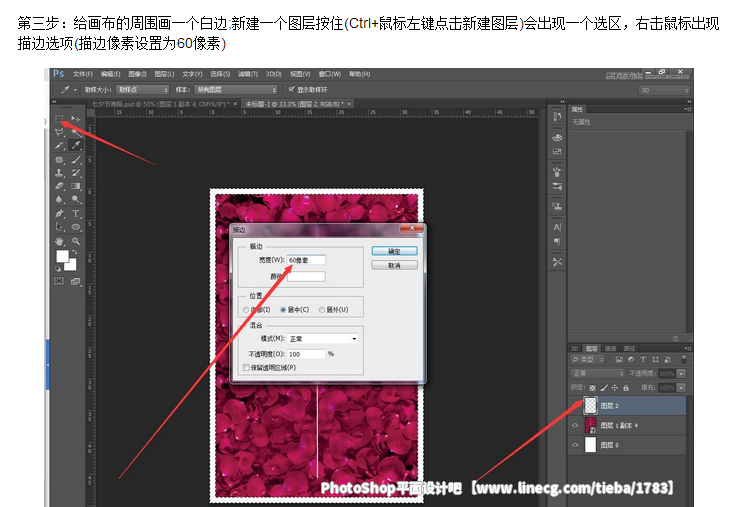
Task: Select the Magic Wand tool
Action: click(x=76, y=132)
